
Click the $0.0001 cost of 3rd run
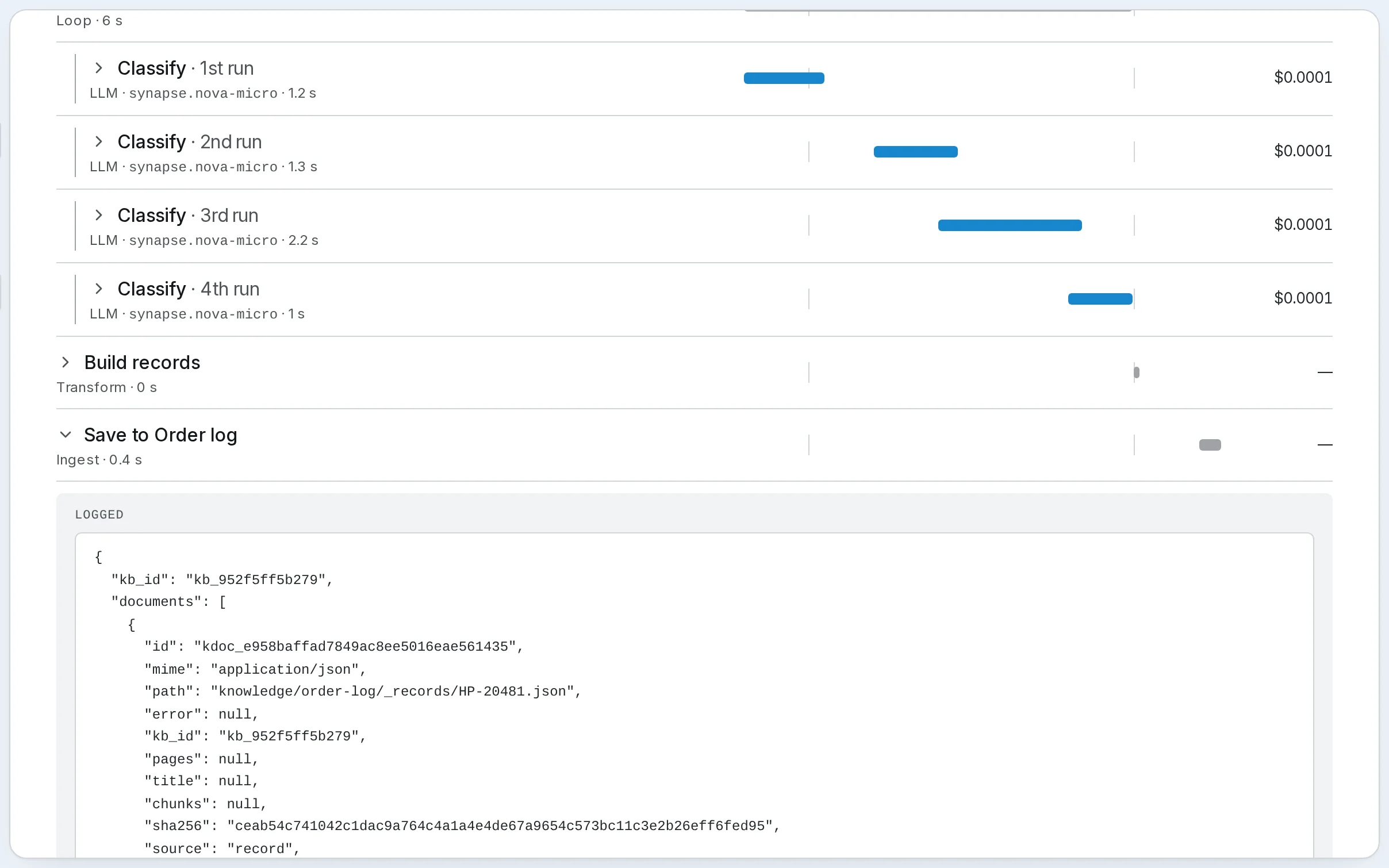(1303, 225)
